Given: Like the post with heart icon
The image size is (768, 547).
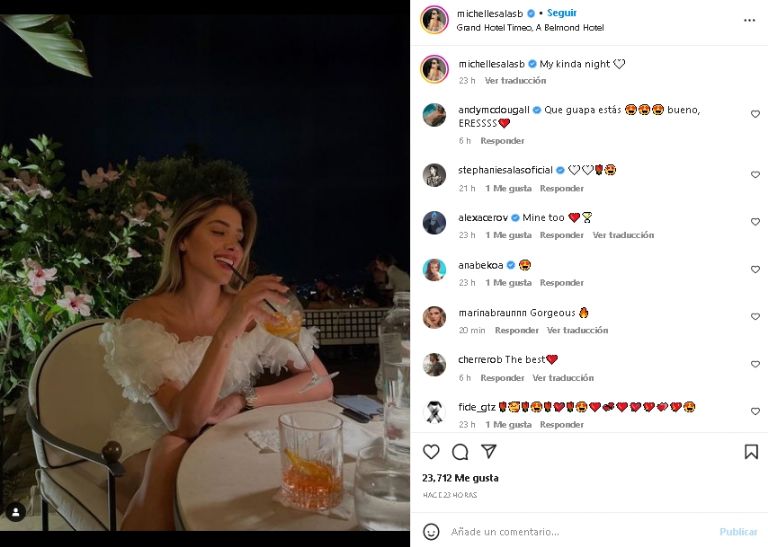Looking at the screenshot, I should 431,452.
